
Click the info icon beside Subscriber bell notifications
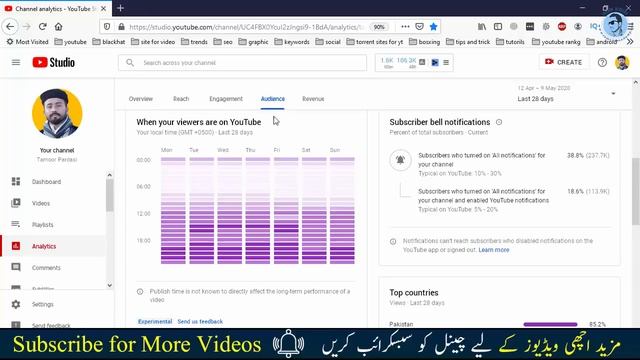499,122
